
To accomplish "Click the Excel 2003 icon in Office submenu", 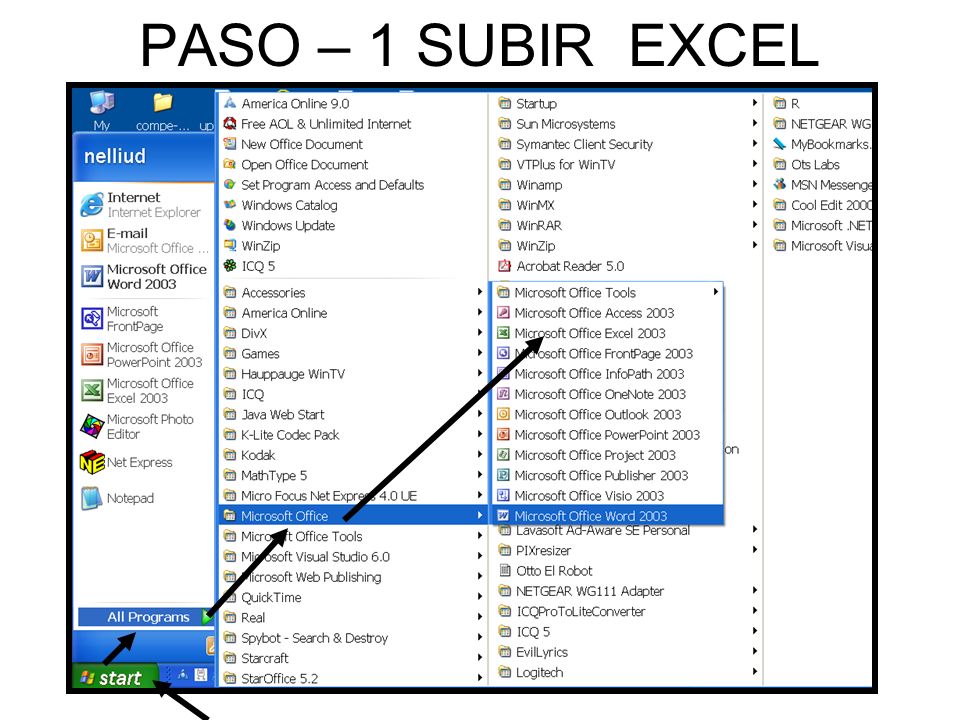I will point(503,333).
